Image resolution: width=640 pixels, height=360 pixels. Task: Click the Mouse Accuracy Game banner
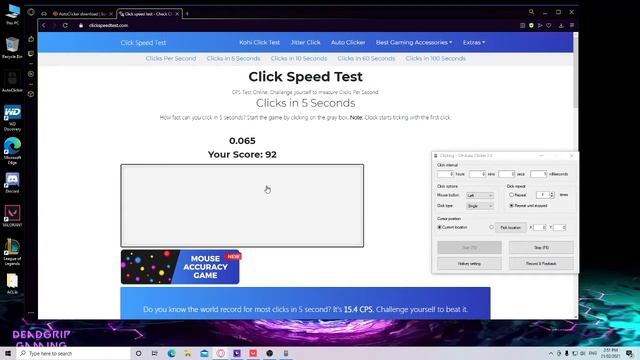(x=180, y=267)
